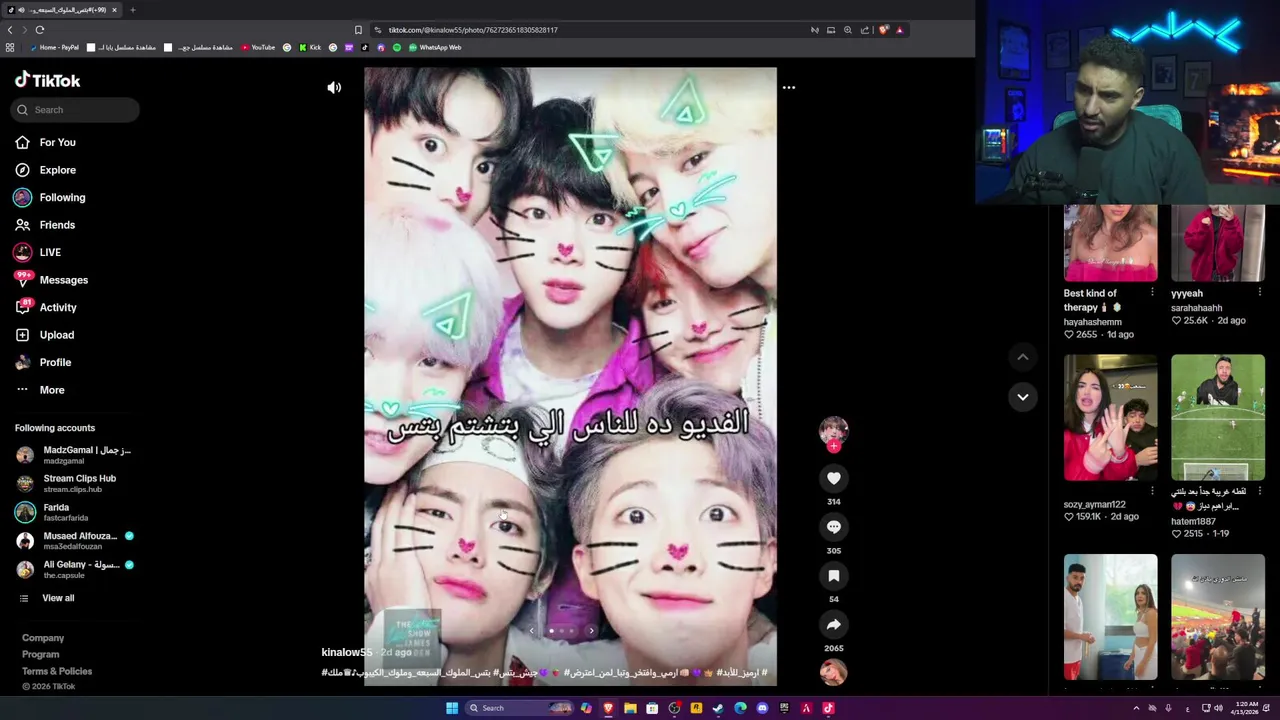The image size is (1280, 720).
Task: Bookmark this page from the address bar
Action: click(358, 30)
